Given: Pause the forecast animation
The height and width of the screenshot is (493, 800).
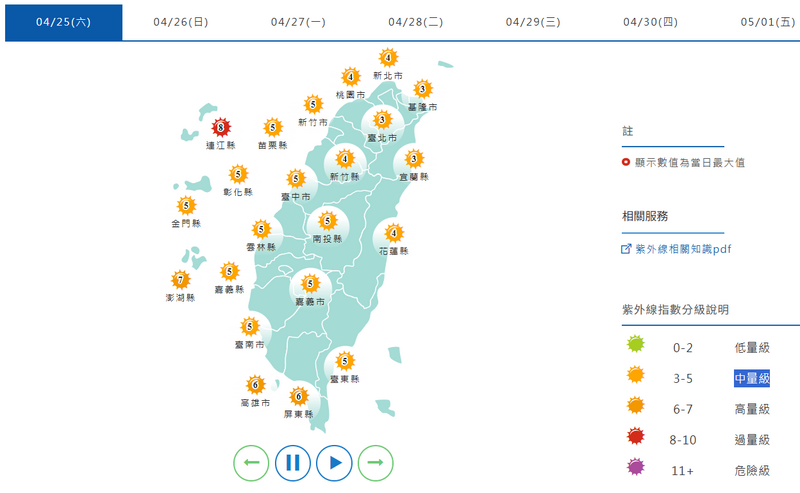Looking at the screenshot, I should tap(293, 463).
